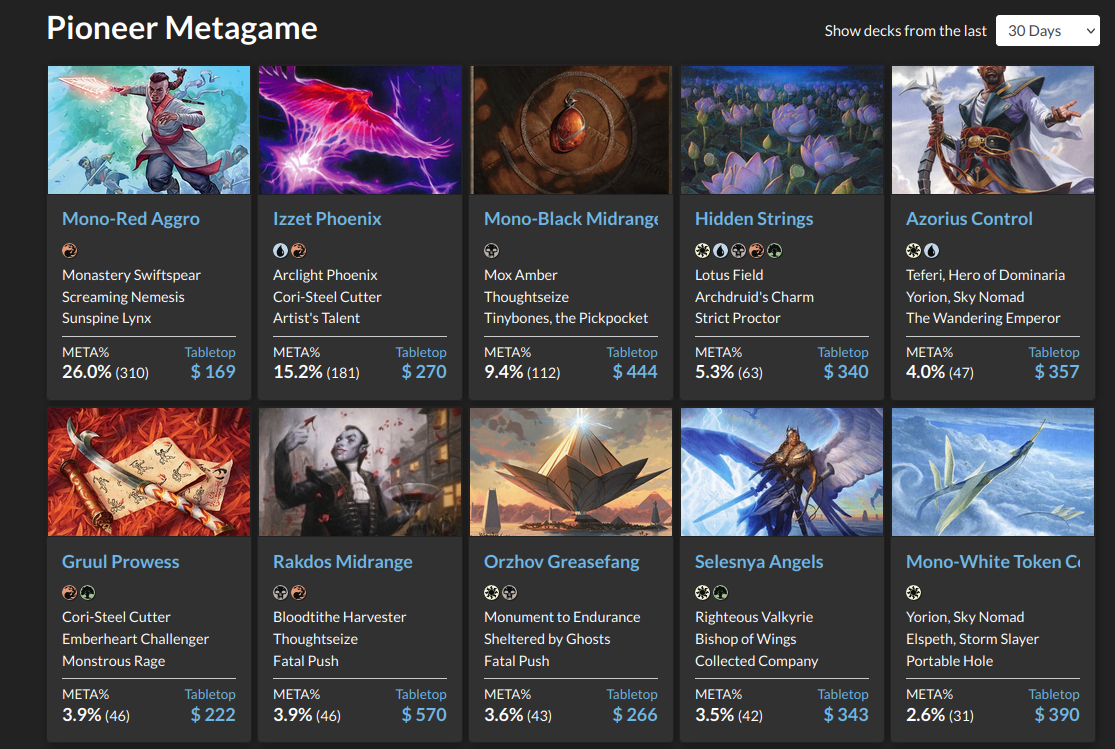Click the $ 444 Tabletop price

coord(635,372)
